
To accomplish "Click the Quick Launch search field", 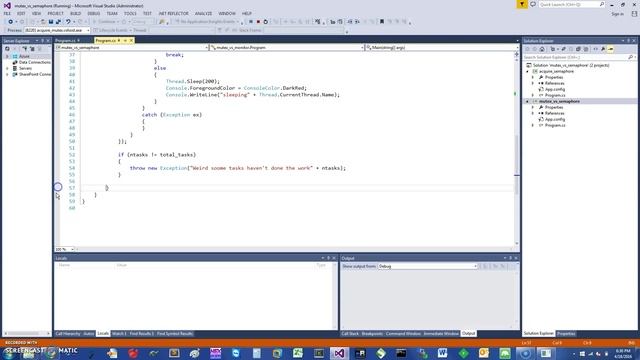I will [x=571, y=4].
